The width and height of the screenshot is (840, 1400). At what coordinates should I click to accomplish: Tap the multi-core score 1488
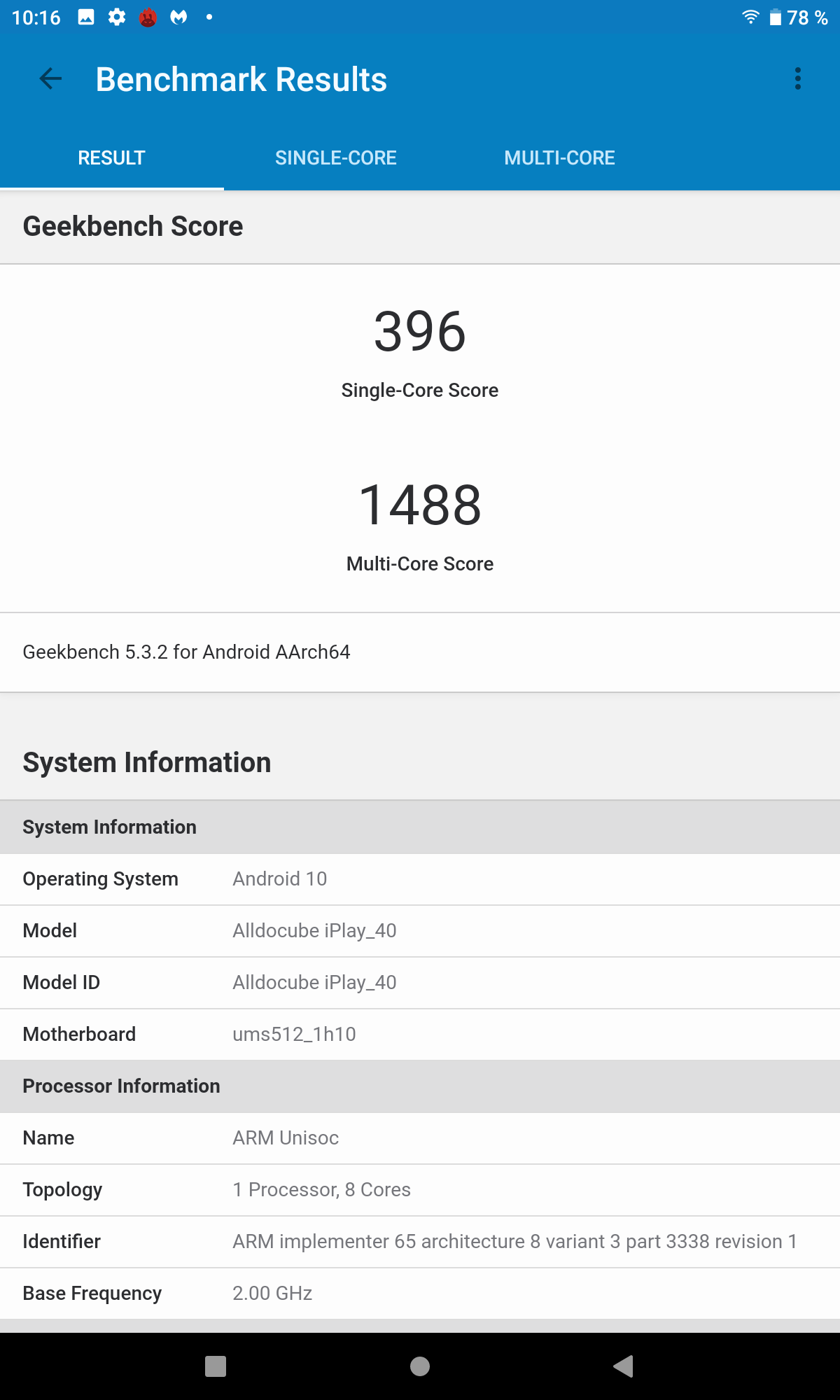[x=420, y=505]
